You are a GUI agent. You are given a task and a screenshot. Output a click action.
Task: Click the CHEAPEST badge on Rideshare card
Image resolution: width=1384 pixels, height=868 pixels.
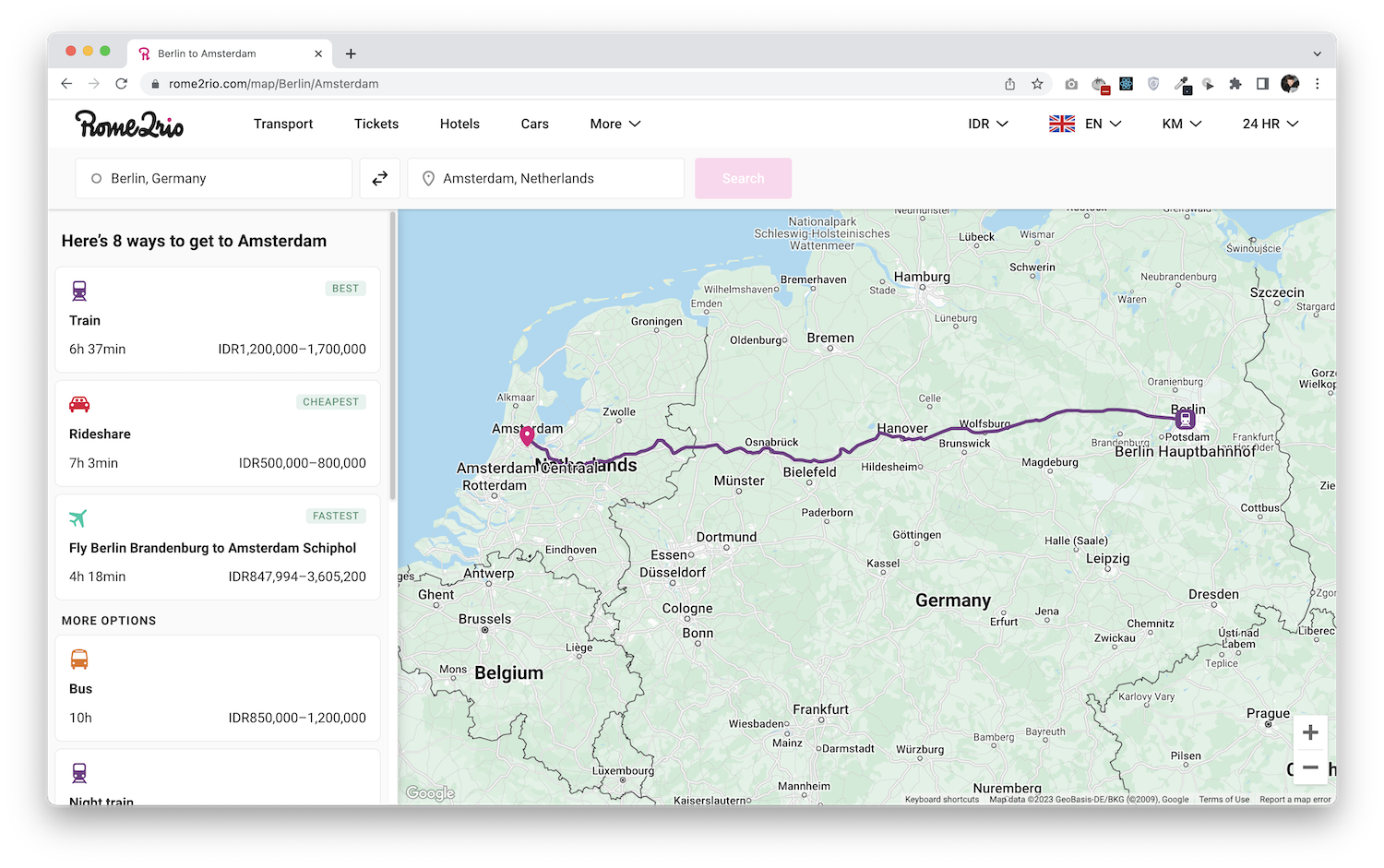point(331,402)
